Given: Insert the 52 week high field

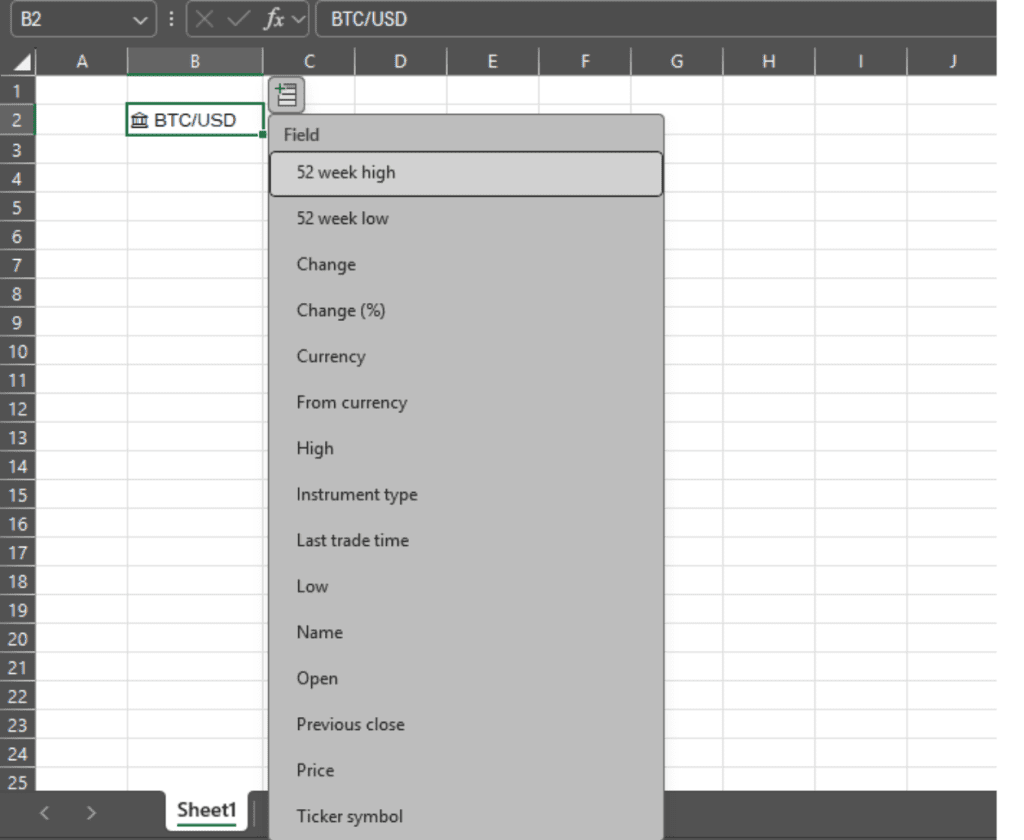Looking at the screenshot, I should click(x=345, y=172).
